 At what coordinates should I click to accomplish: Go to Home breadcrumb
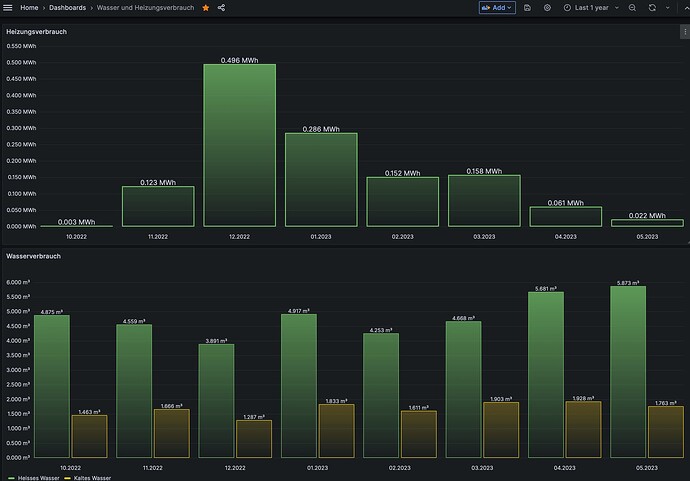click(x=29, y=7)
